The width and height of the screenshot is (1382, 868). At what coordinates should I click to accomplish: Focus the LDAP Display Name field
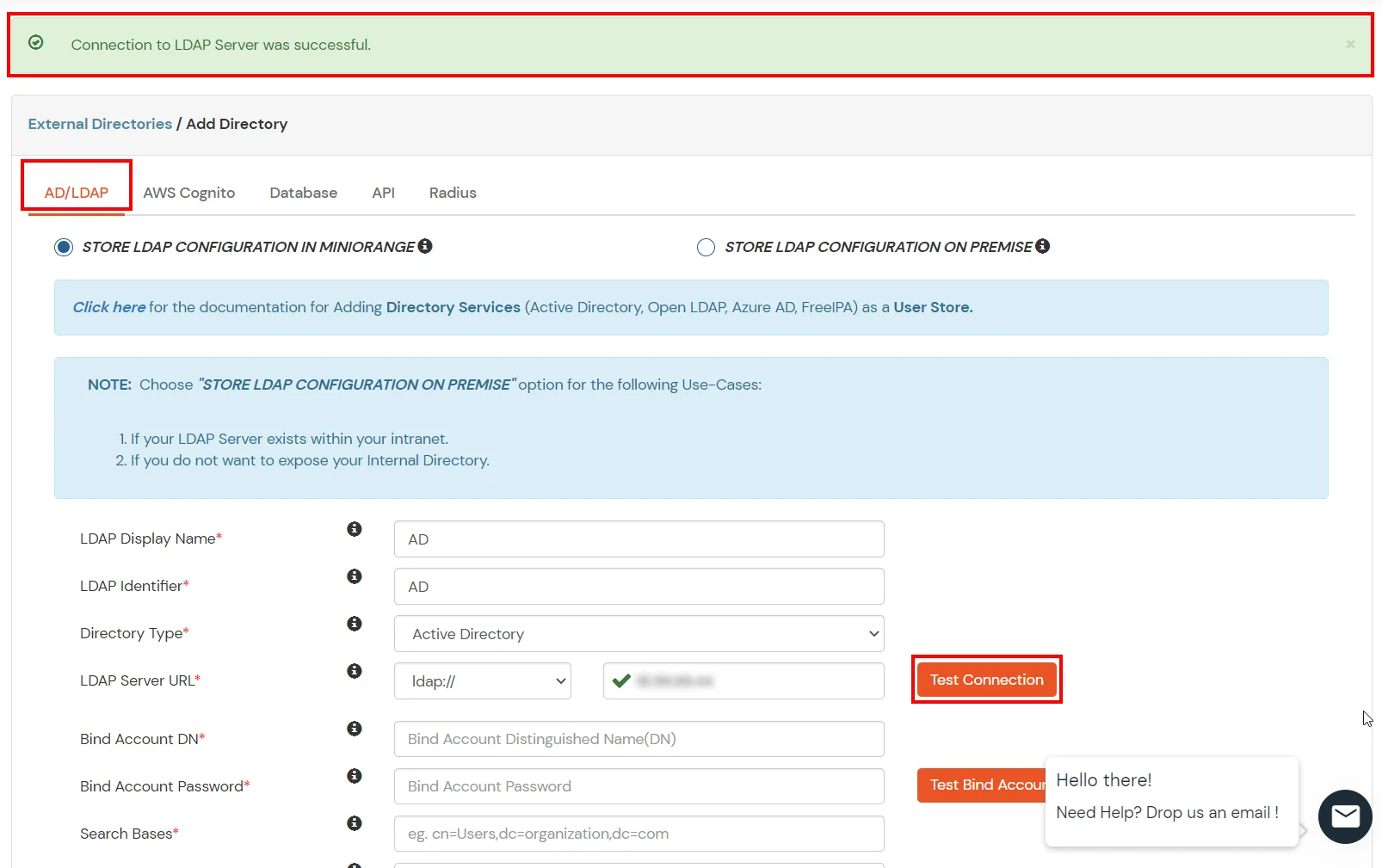(x=639, y=539)
